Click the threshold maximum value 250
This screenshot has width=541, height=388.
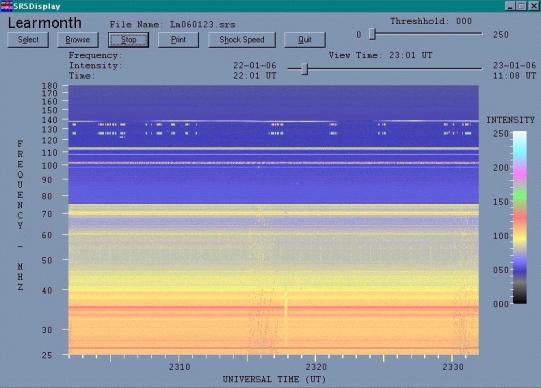coord(501,35)
